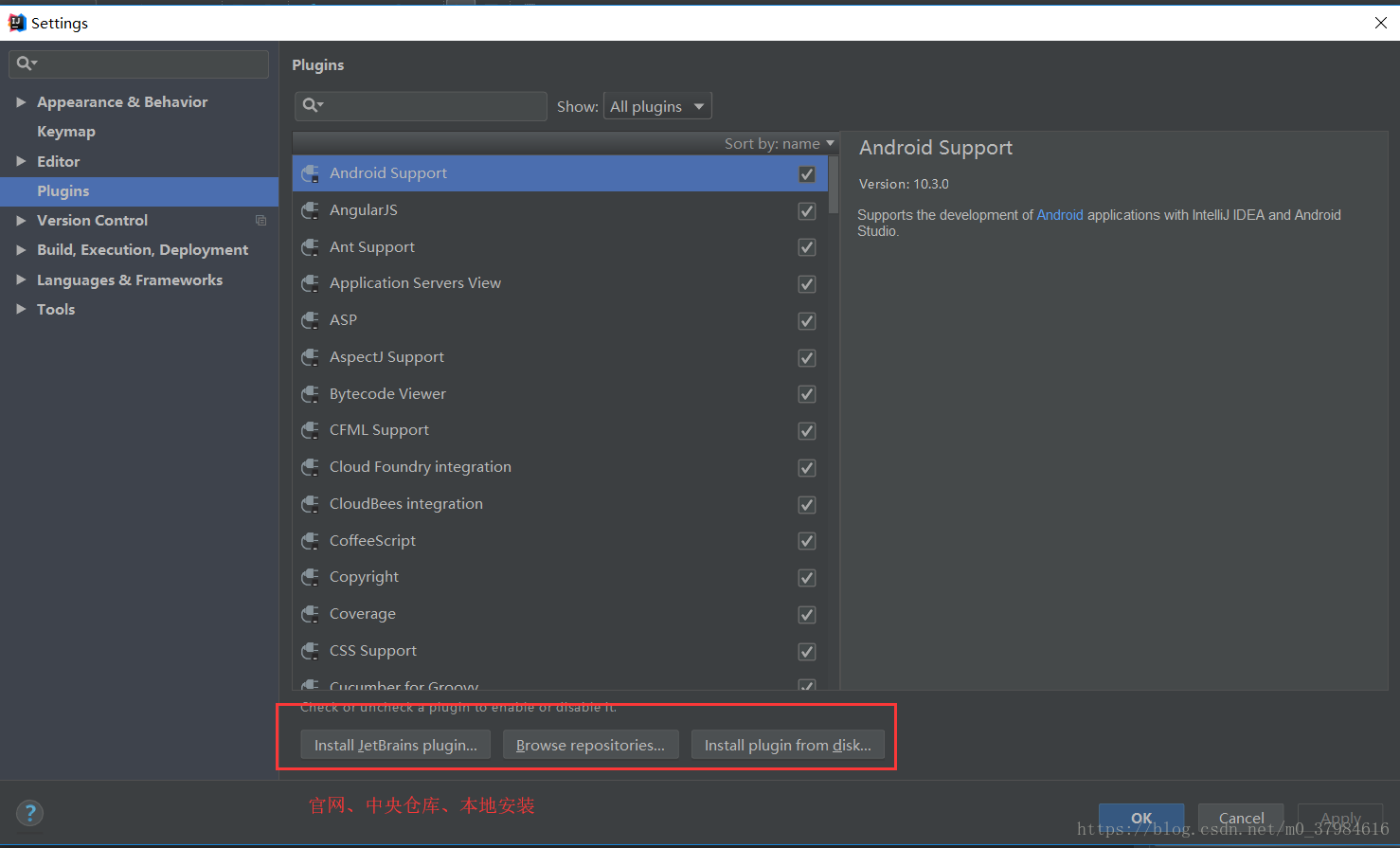Open the help question mark icon
Image resolution: width=1400 pixels, height=848 pixels.
29,813
